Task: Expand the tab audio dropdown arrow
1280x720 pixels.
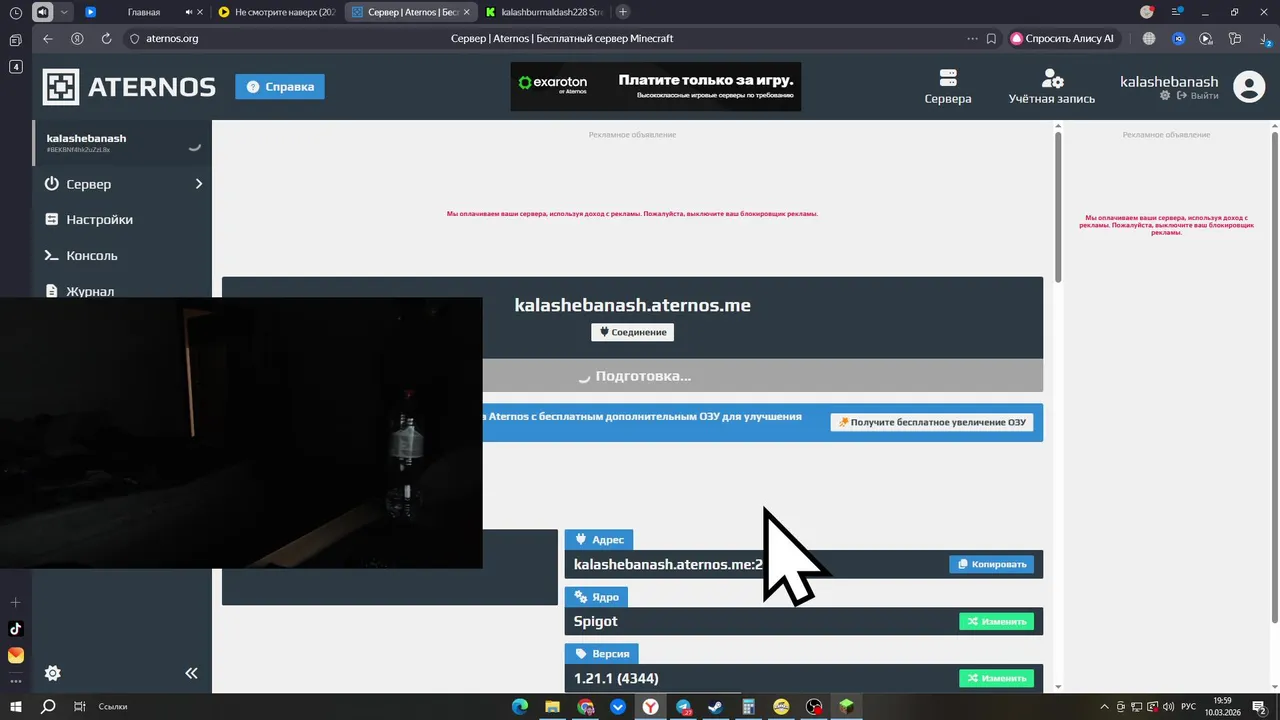Action: [65, 12]
